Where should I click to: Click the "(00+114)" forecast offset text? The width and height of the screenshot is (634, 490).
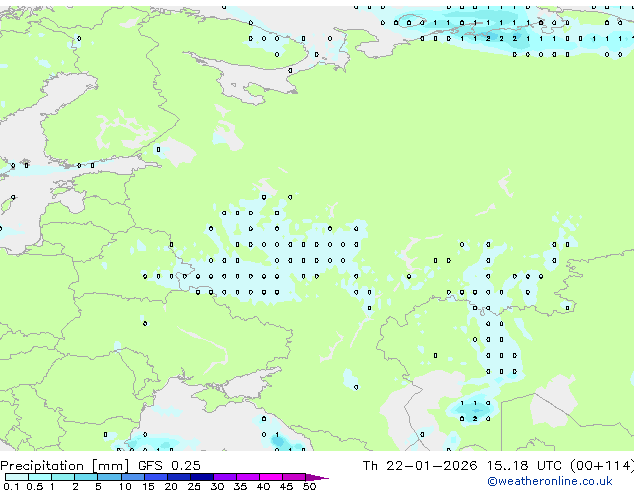tap(602, 466)
